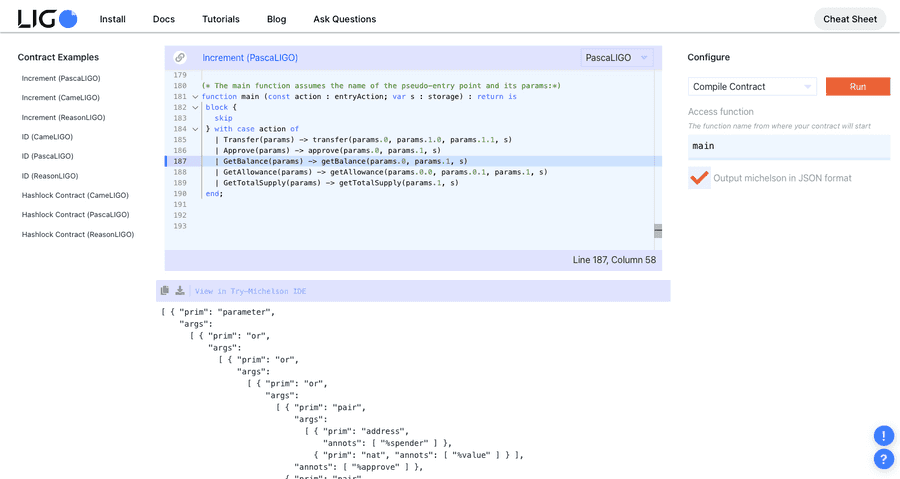Screen dimensions: 900x479
Task: Collapse the code fold at line 181
Action: pyautogui.click(x=195, y=97)
